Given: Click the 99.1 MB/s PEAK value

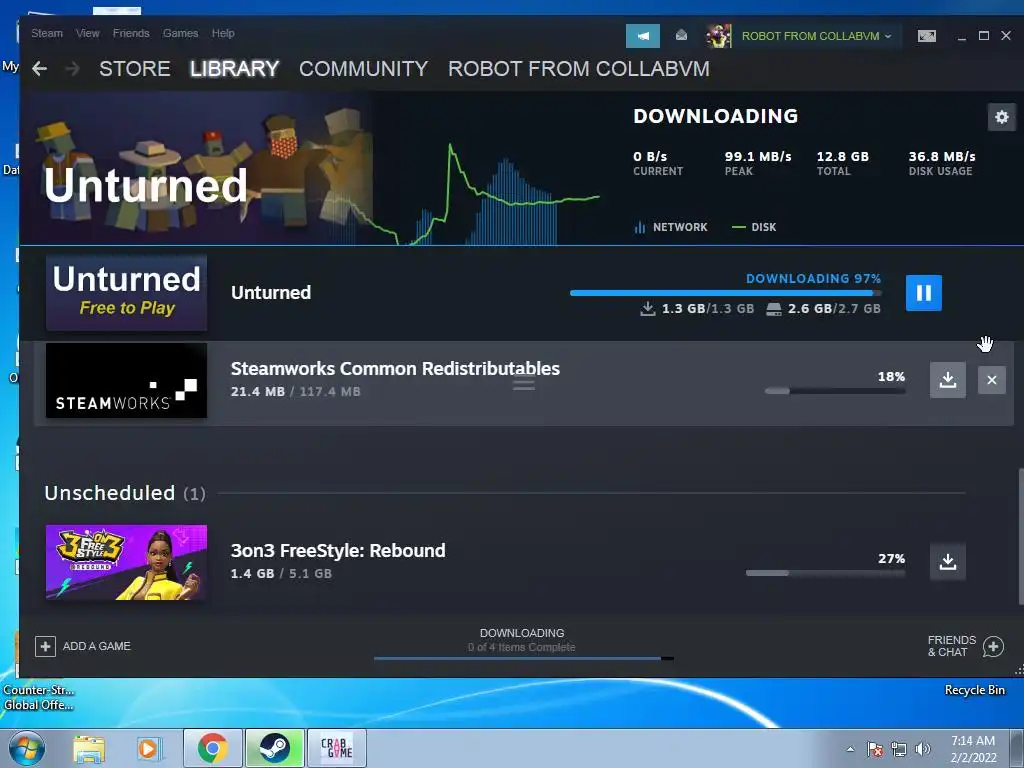Looking at the screenshot, I should point(758,157).
